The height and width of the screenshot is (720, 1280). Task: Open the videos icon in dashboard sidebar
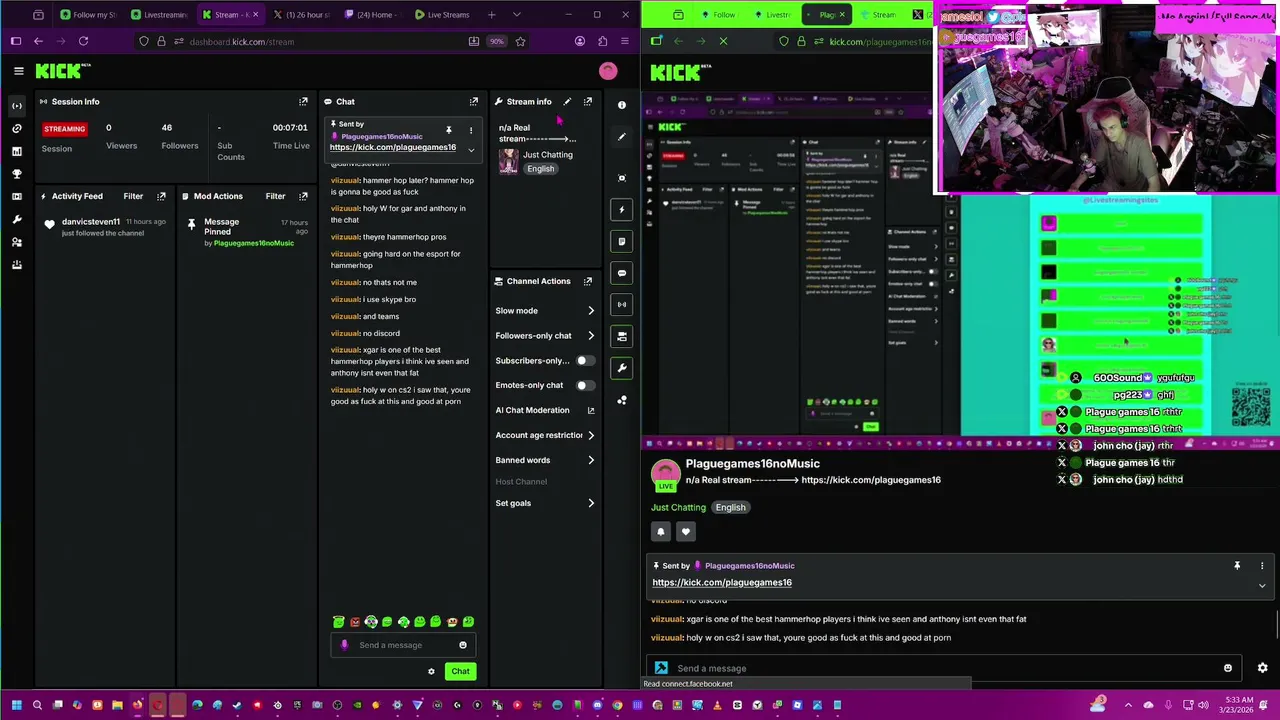pos(17,196)
